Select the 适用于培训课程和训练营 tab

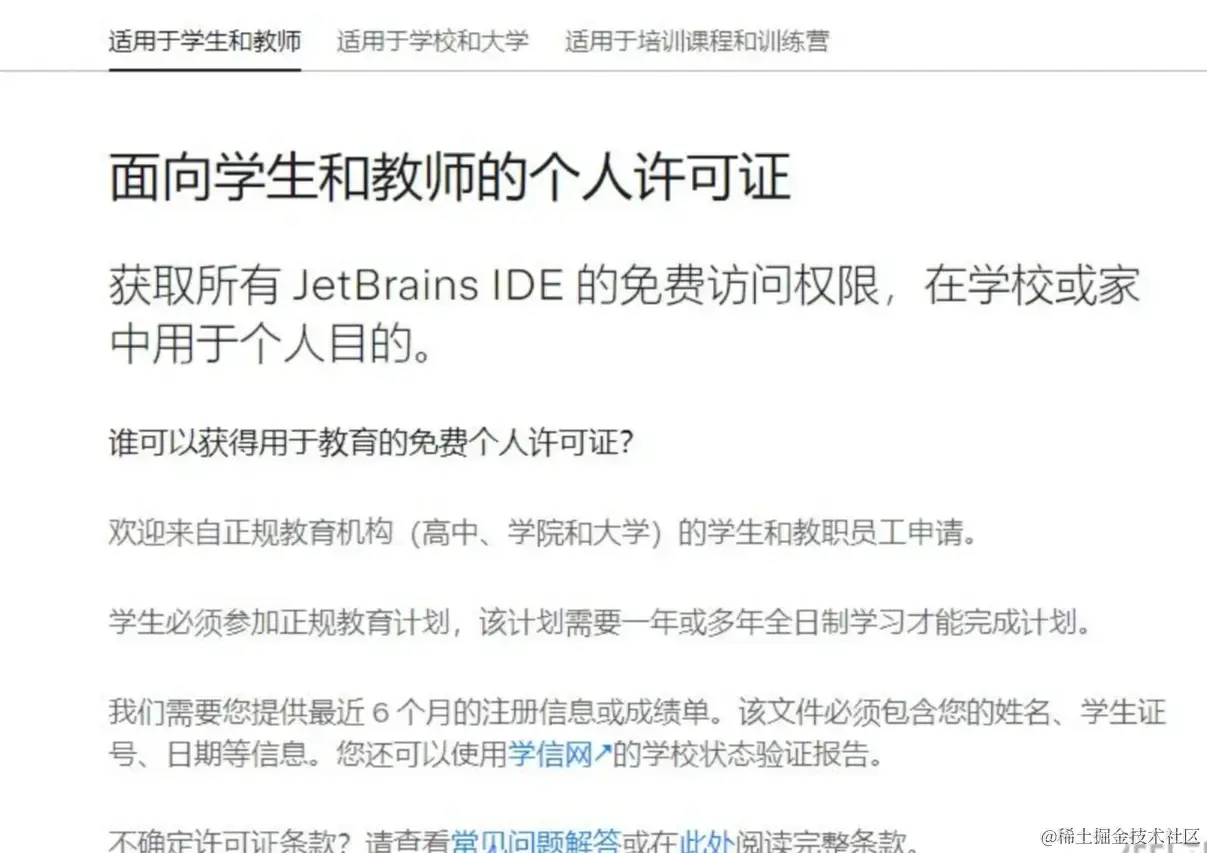[696, 41]
